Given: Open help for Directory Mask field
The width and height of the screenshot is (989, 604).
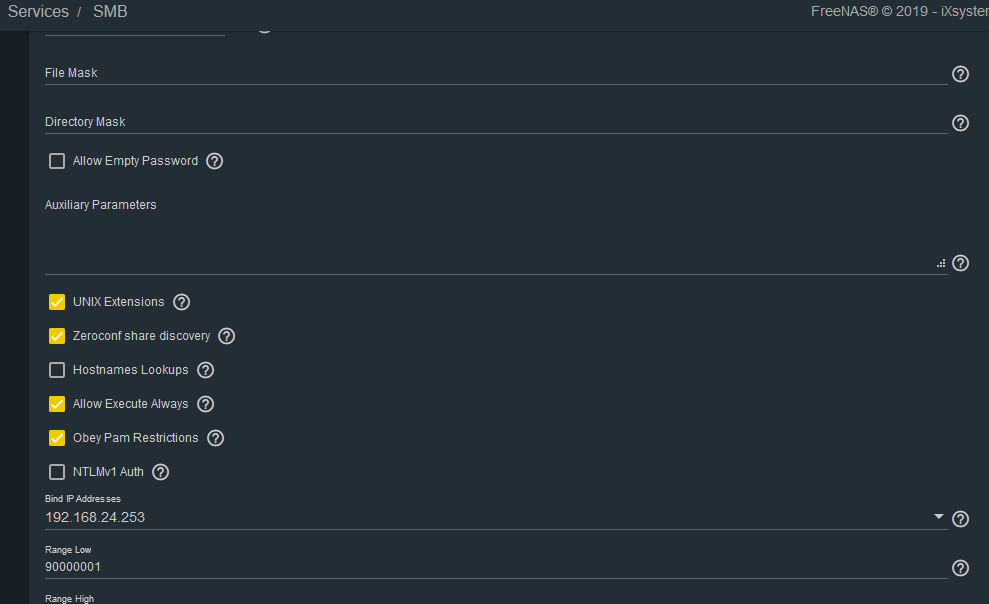Looking at the screenshot, I should 960,123.
